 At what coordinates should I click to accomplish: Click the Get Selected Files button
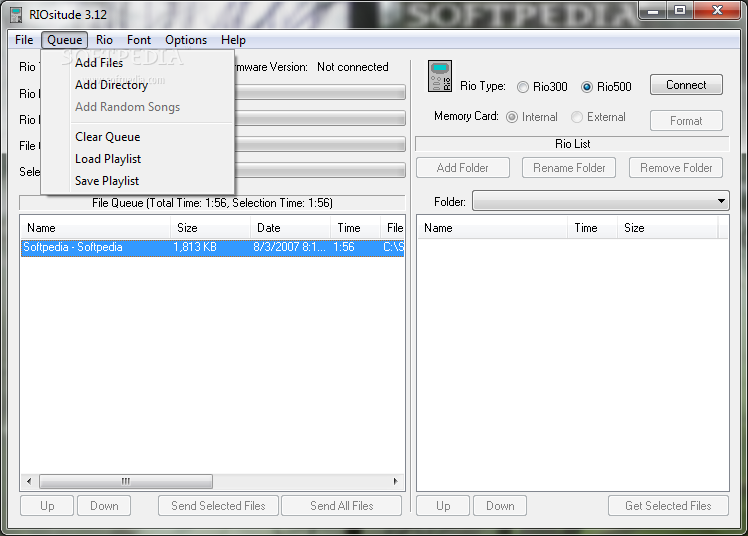(668, 505)
